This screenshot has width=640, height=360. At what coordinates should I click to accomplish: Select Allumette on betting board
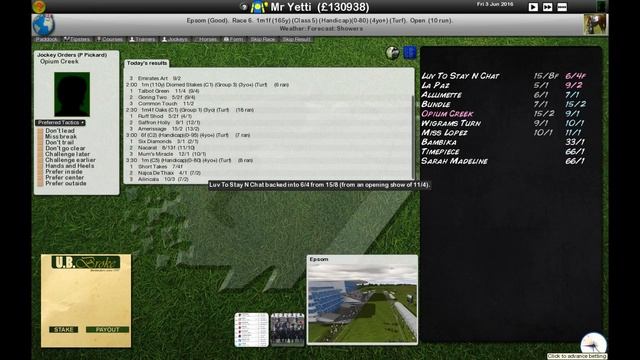point(441,95)
